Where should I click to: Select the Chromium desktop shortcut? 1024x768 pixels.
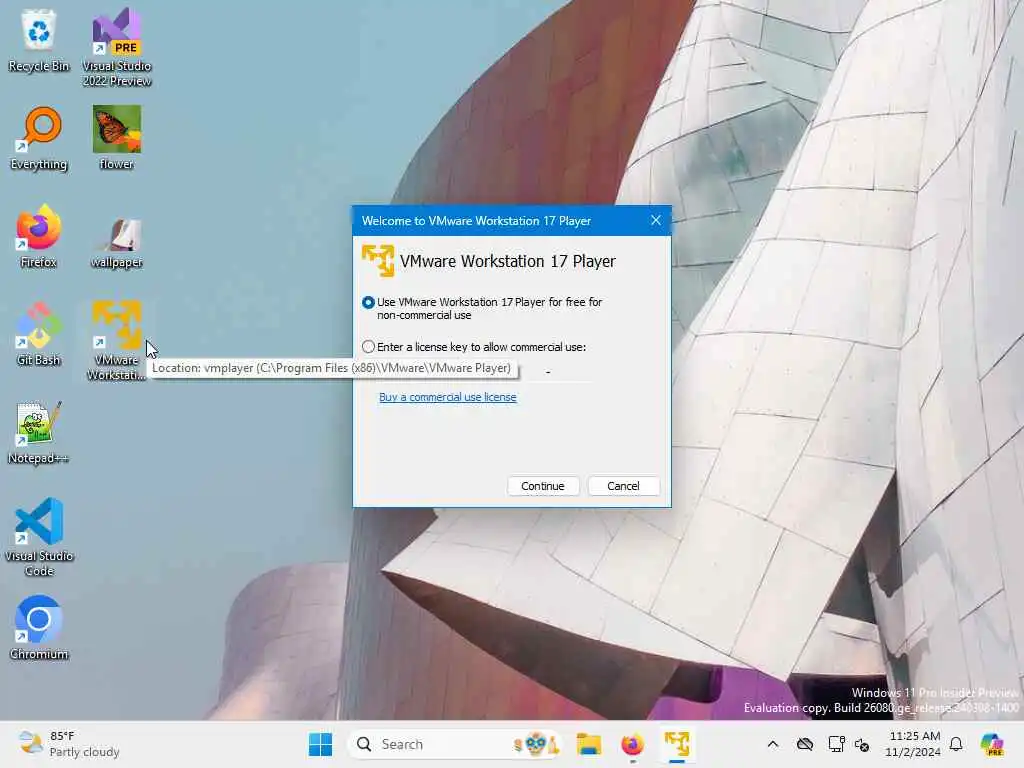click(x=39, y=628)
